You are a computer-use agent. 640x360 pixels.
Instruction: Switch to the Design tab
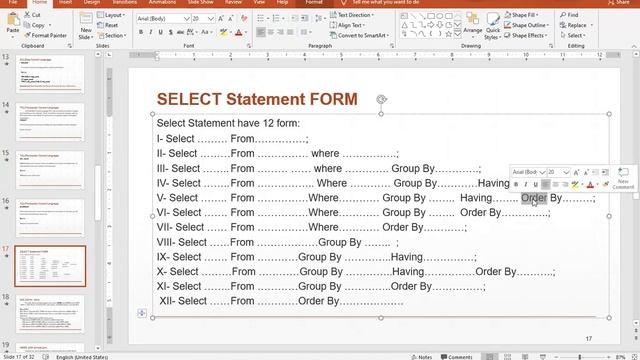[91, 2]
